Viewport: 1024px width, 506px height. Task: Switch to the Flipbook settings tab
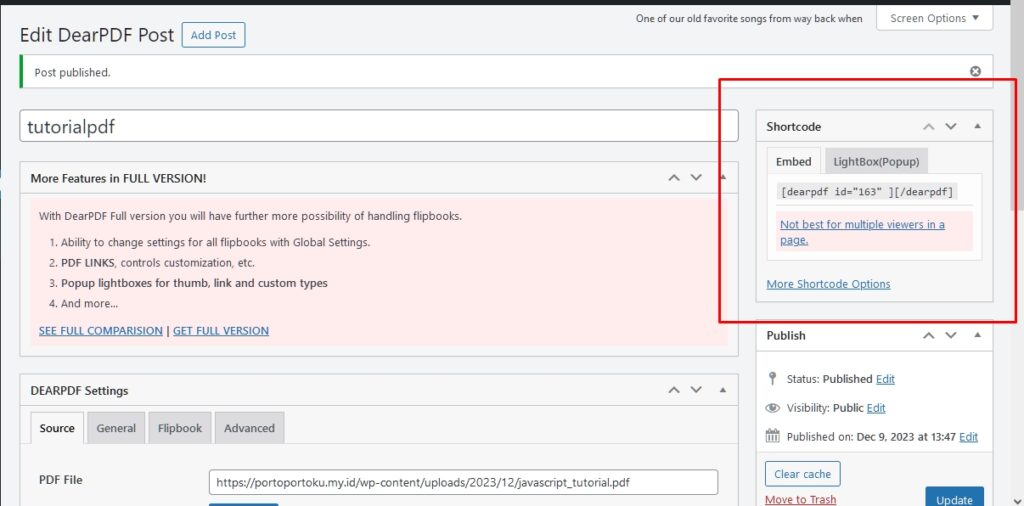(x=180, y=428)
